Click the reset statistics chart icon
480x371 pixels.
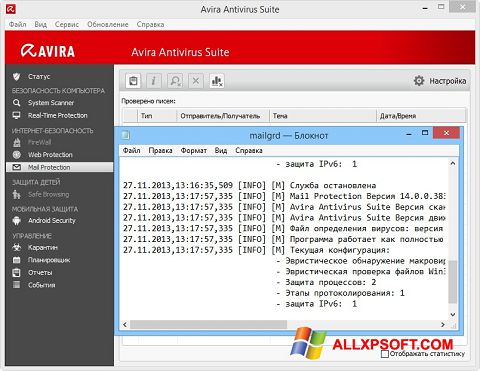217,81
